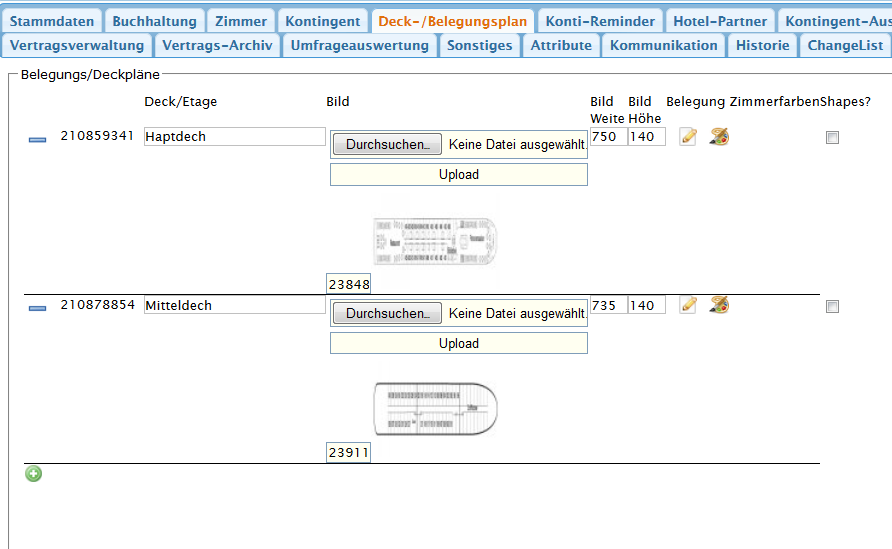Select the Konti-Reminder tab
892x549 pixels.
point(600,21)
